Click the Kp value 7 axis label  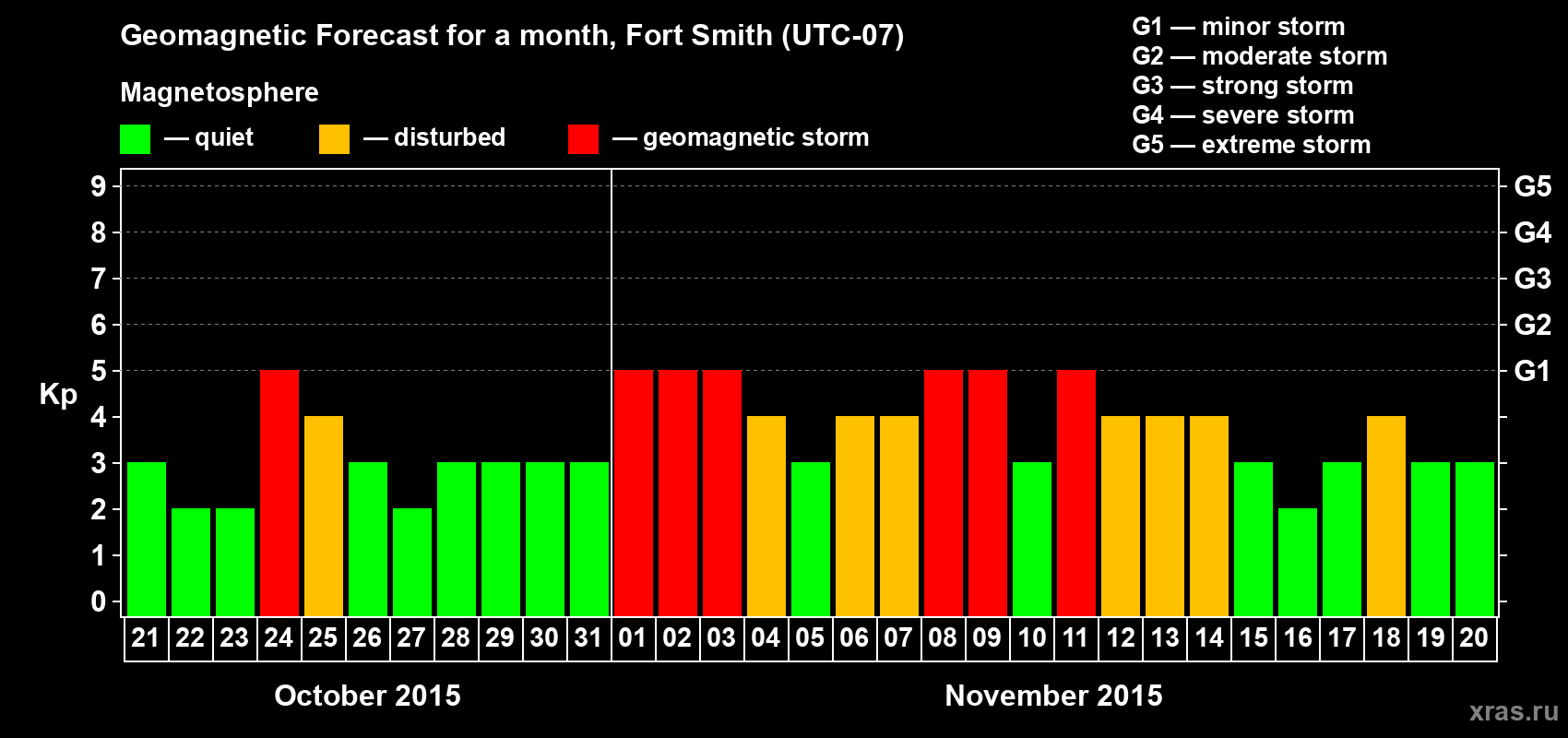point(99,279)
